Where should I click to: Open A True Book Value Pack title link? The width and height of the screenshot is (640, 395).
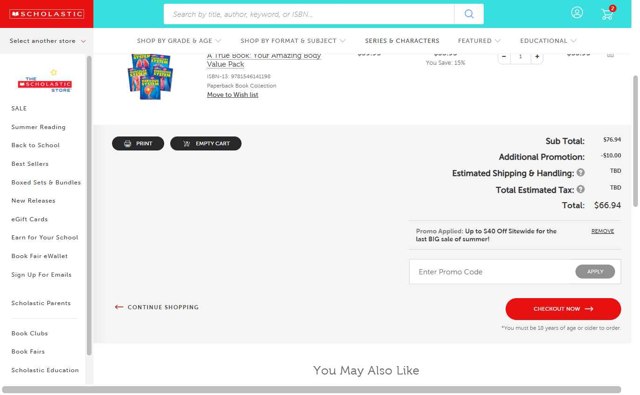coord(264,60)
